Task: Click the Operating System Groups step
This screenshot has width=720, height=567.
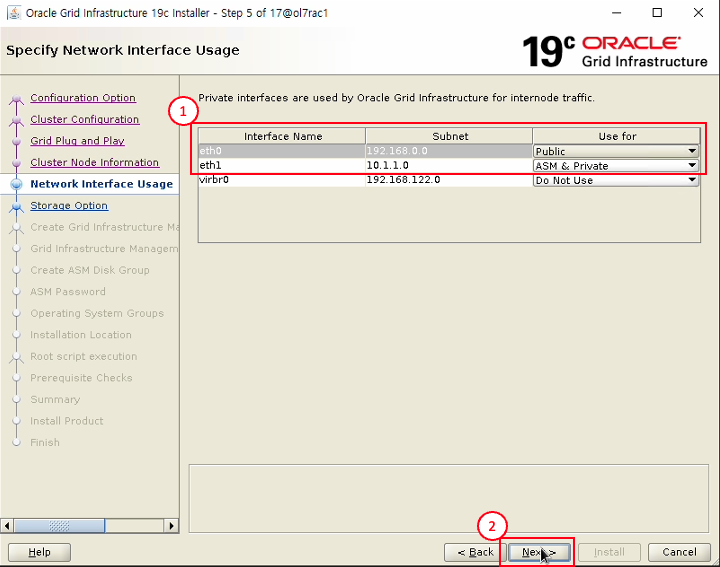Action: [97, 314]
